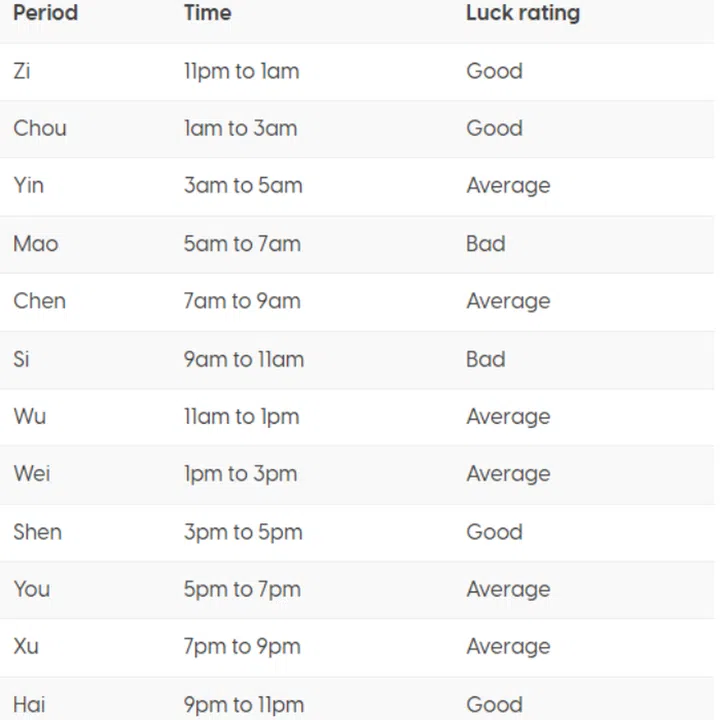Click the Luck rating column header
The image size is (720, 720).
click(522, 14)
